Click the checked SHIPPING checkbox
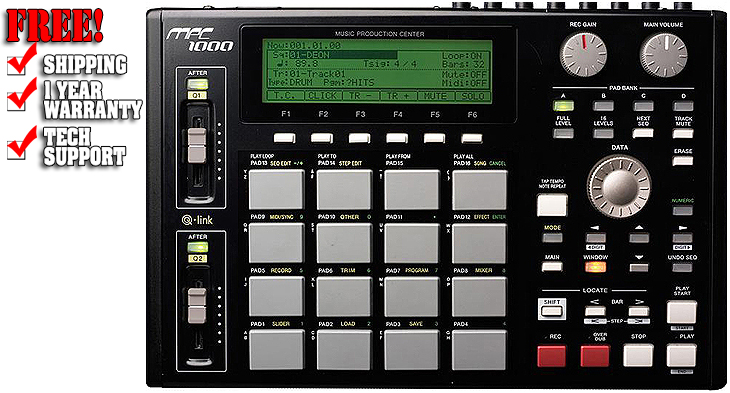This screenshot has height=393, width=730. point(16,65)
